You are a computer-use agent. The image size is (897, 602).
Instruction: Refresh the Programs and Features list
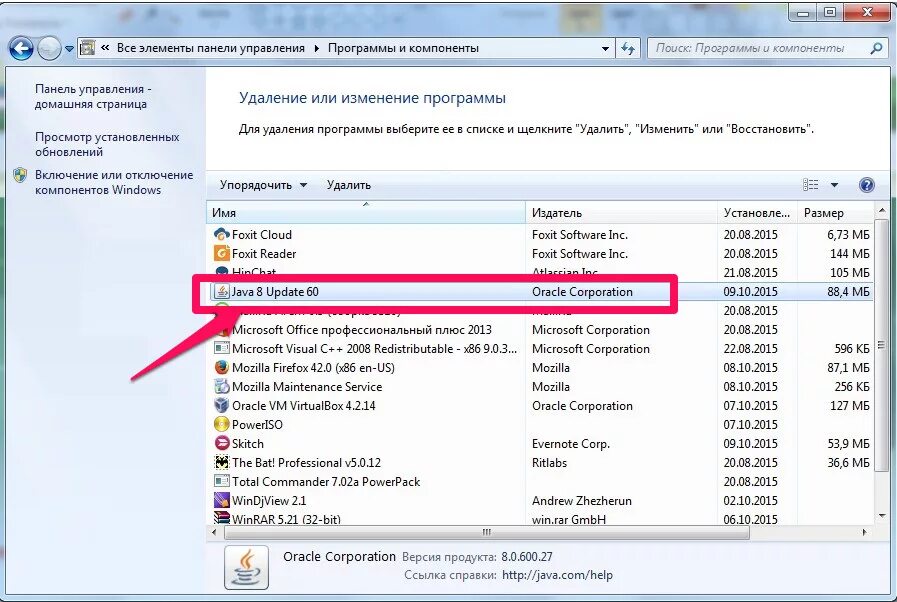tap(628, 49)
